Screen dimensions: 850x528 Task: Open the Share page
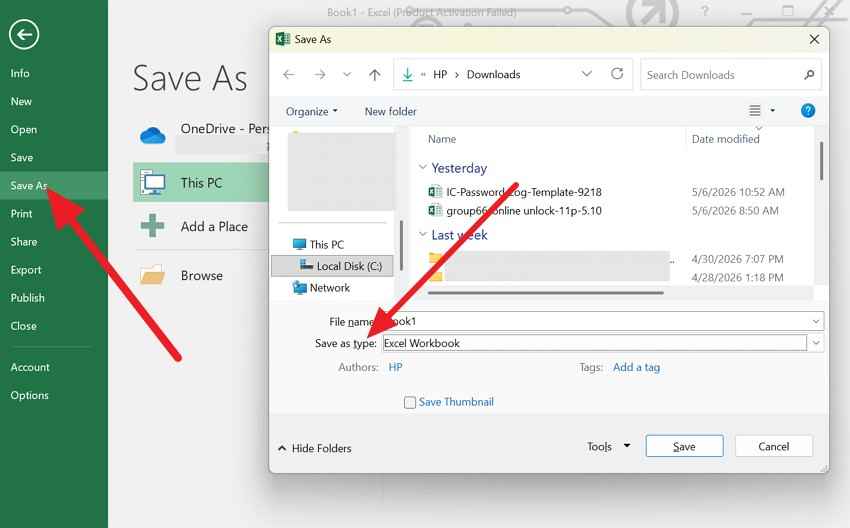tap(24, 242)
